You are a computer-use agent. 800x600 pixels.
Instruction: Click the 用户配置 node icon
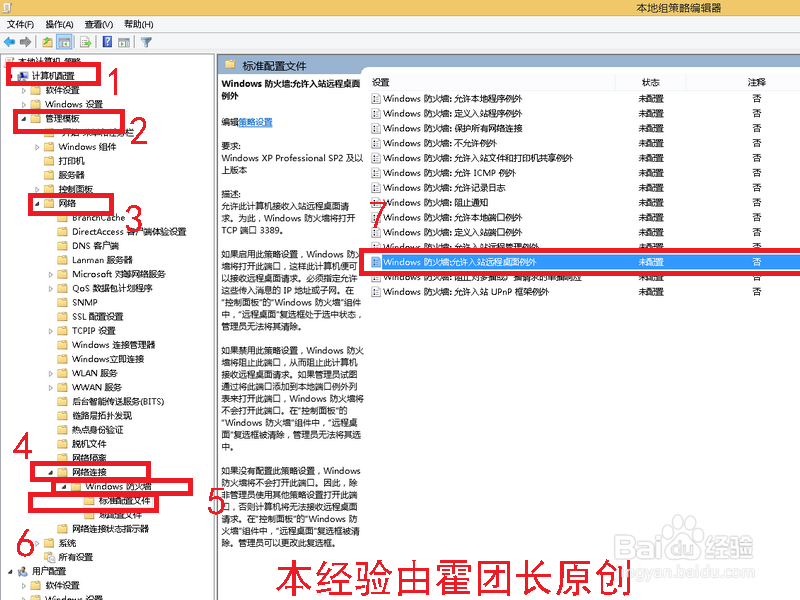[22, 571]
